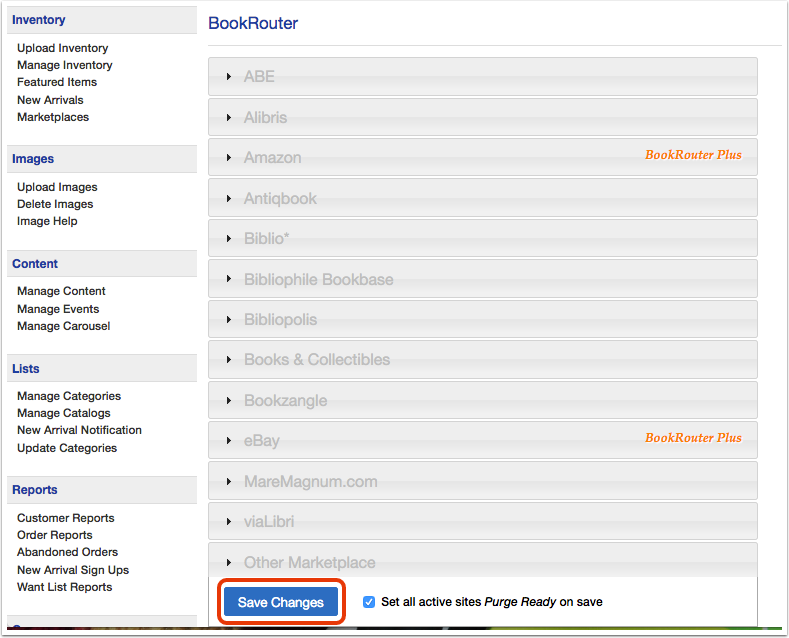Expand the Books & Collectibles section
The height and width of the screenshot is (638, 789).
(483, 360)
